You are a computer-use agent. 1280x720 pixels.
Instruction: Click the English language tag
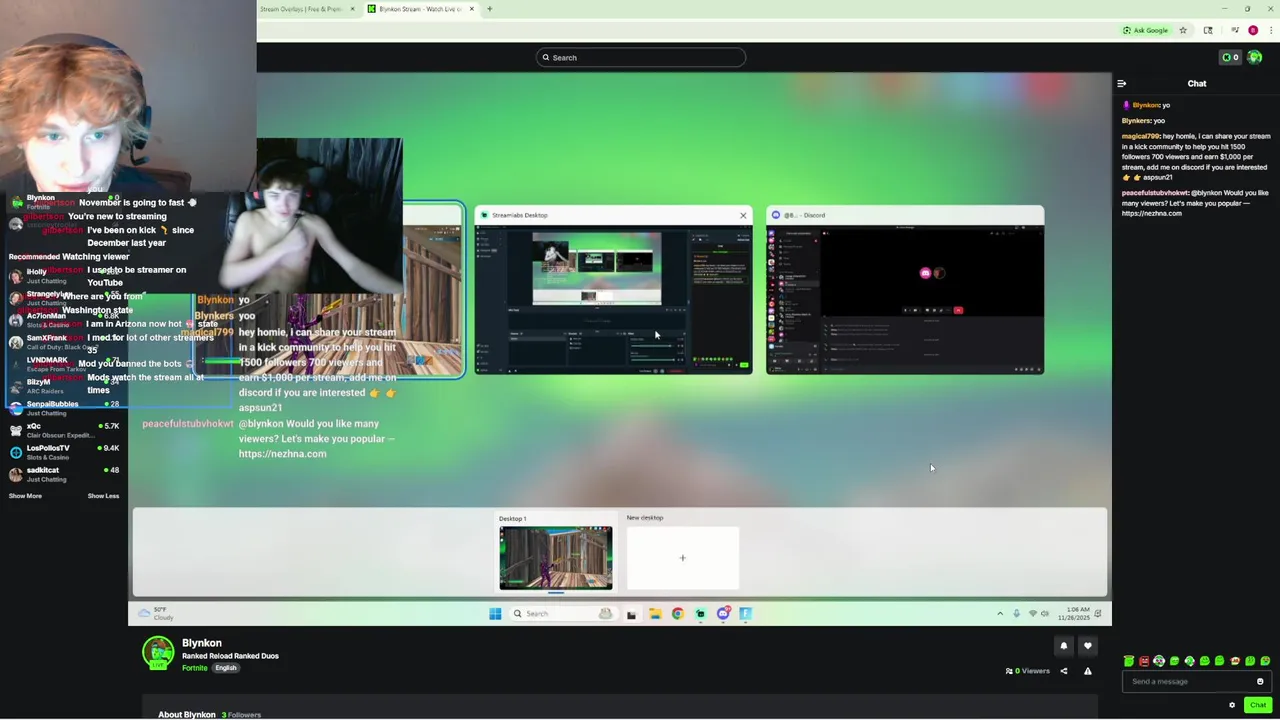tap(226, 668)
